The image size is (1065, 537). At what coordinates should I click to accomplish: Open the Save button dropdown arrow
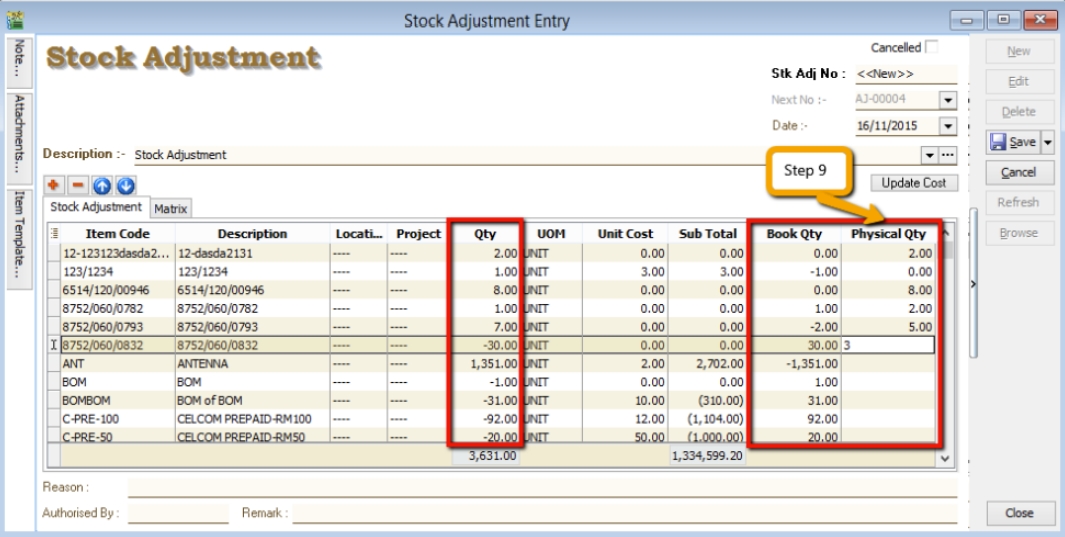[x=1048, y=142]
